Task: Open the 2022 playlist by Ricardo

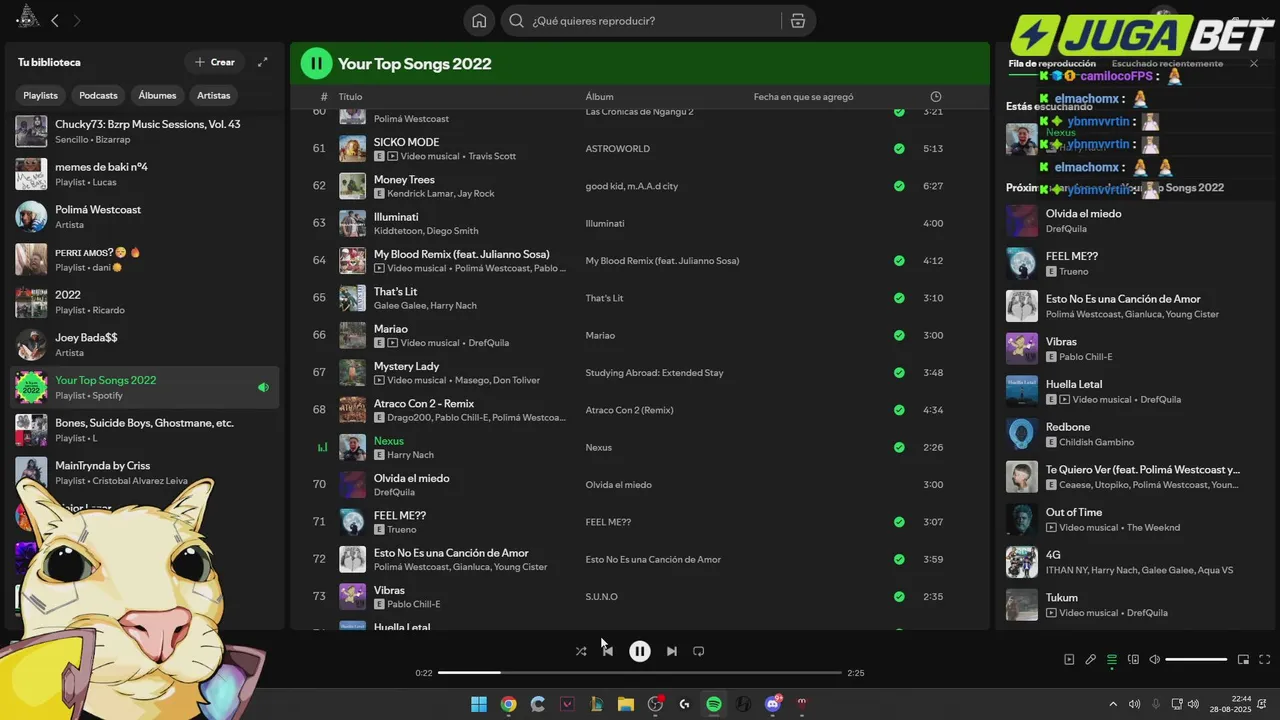Action: pos(145,302)
